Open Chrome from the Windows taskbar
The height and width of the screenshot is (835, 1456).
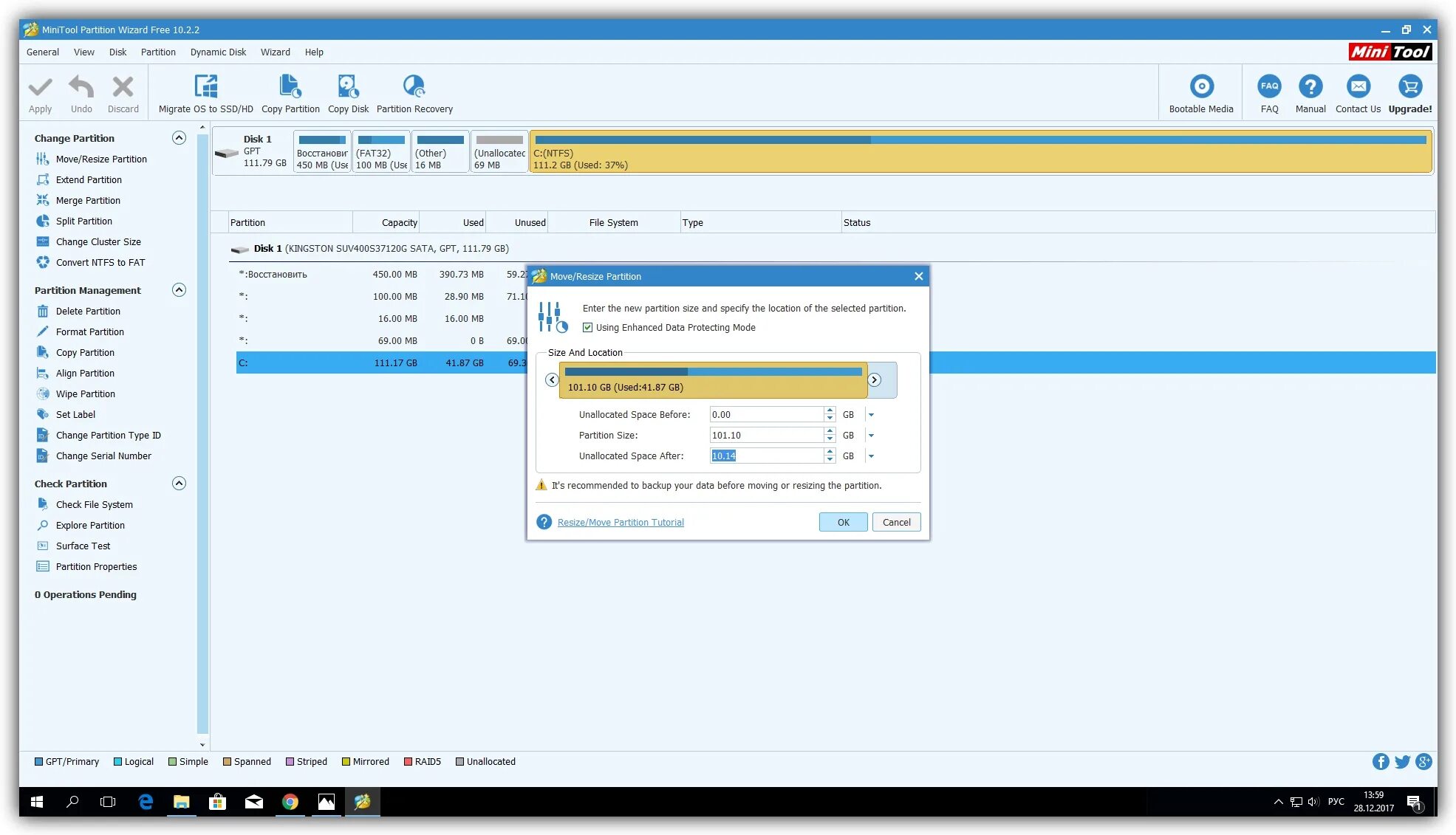click(x=290, y=802)
